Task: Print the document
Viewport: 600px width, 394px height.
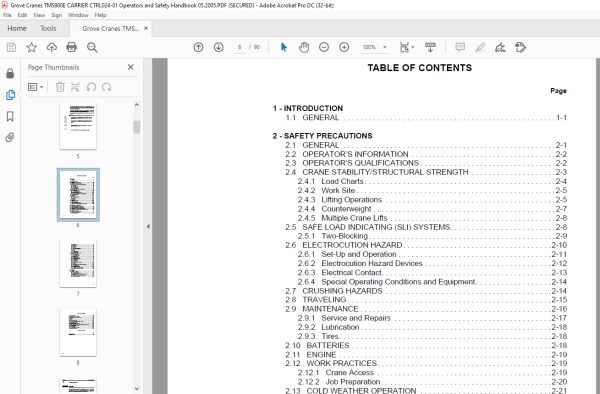Action: tap(72, 47)
